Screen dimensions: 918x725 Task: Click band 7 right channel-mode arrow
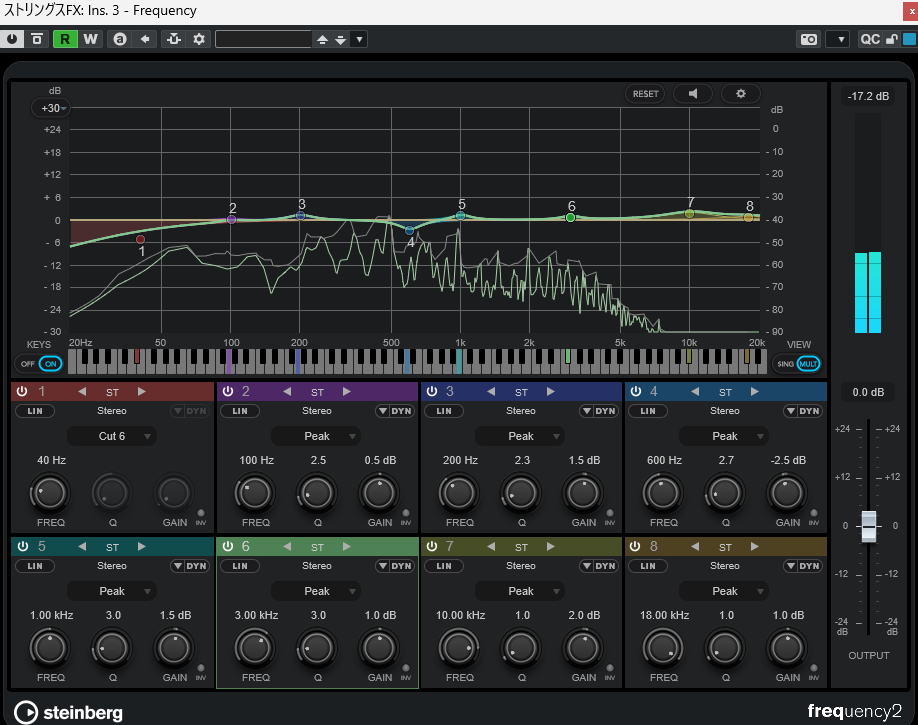[x=550, y=546]
